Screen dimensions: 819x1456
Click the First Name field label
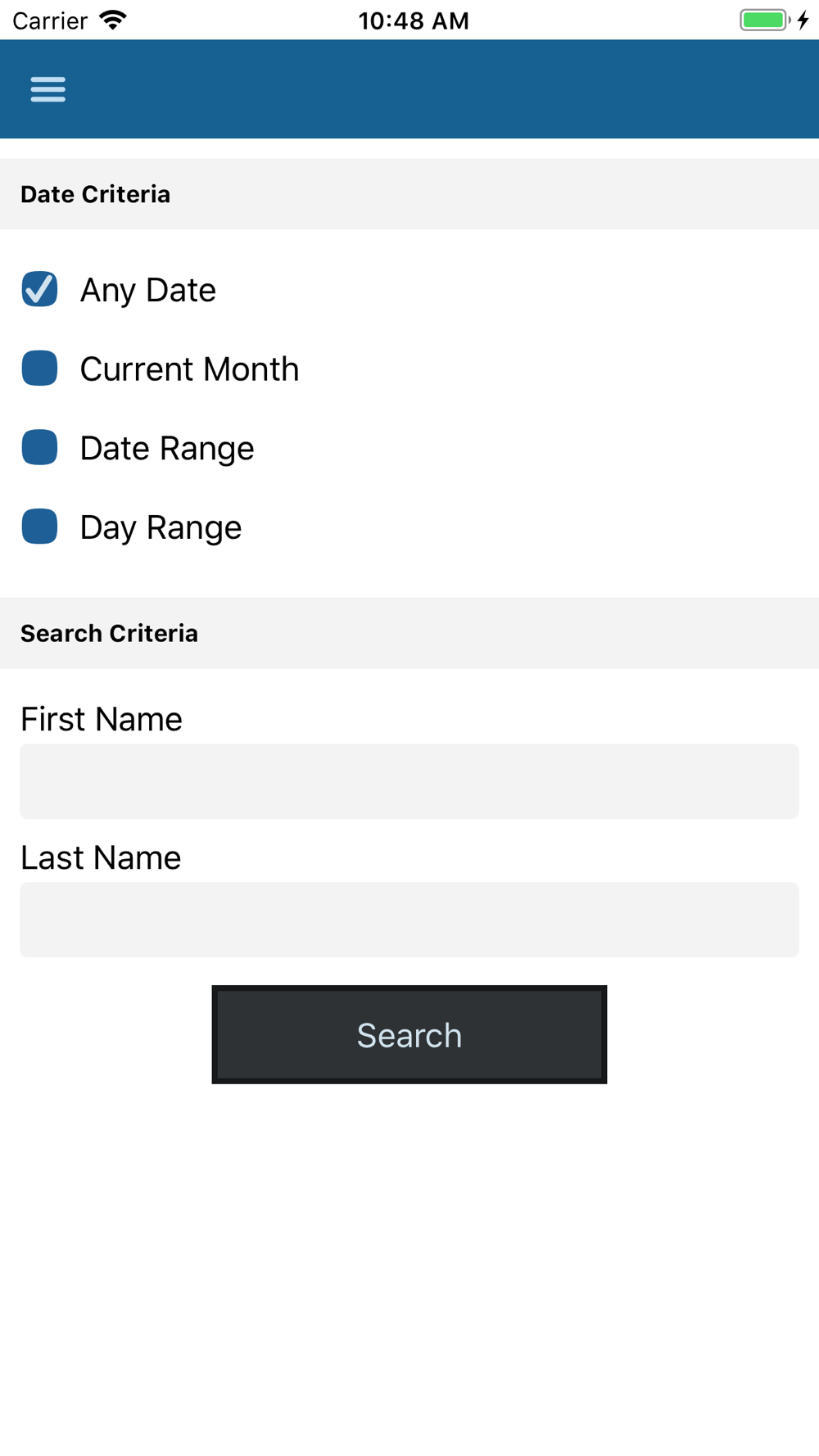click(102, 719)
